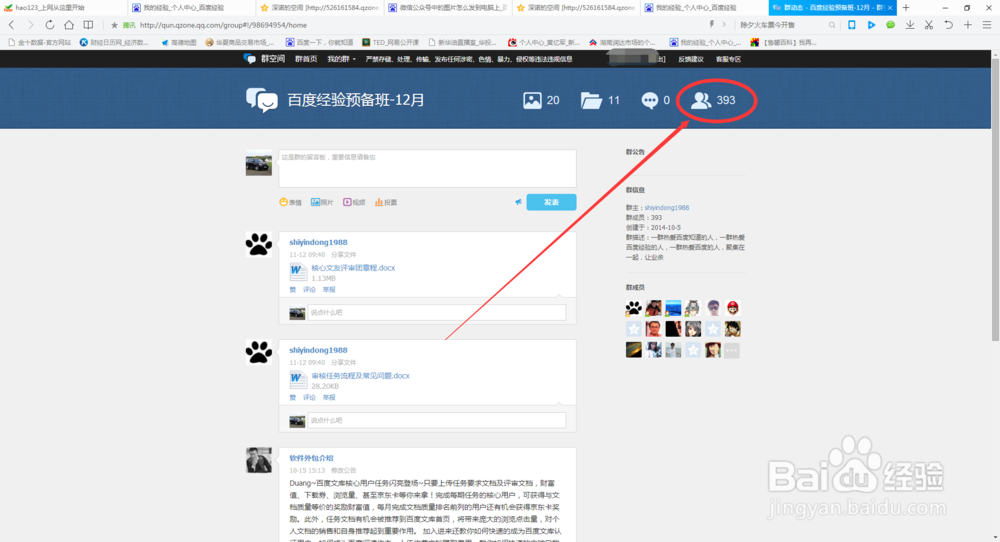Open the reading mode book icon
This screenshot has height=542, width=1000.
pyautogui.click(x=88, y=25)
